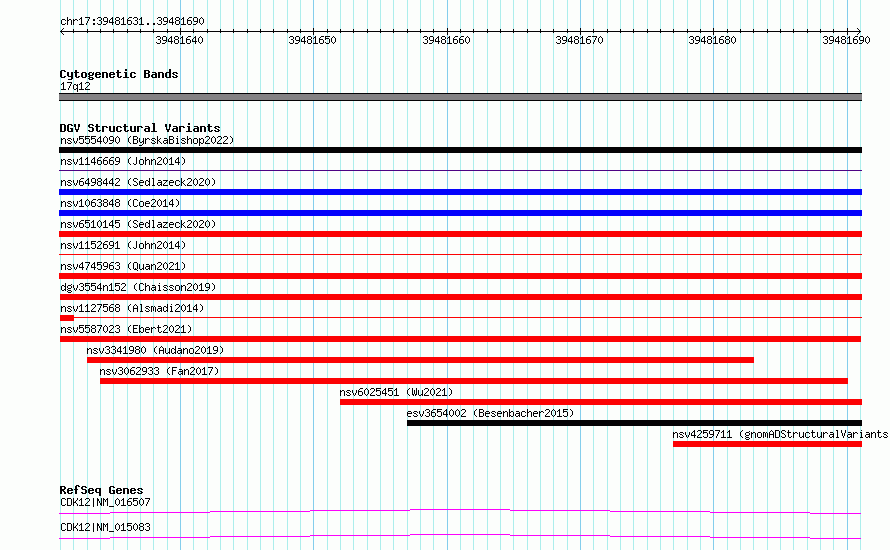The image size is (890, 550).
Task: Click the red nsv5587023 Ebert2021 bar
Action: click(x=460, y=339)
